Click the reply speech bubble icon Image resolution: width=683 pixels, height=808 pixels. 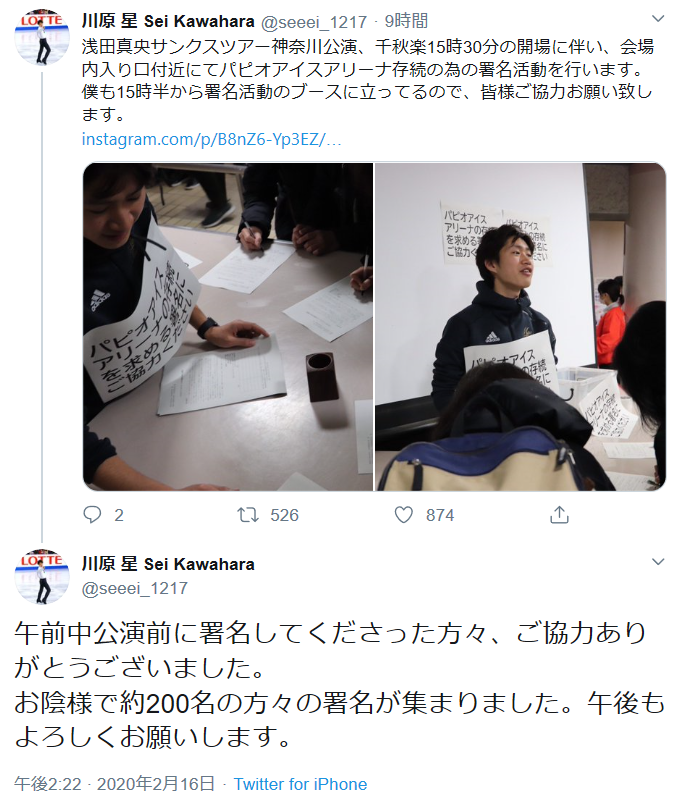[92, 515]
